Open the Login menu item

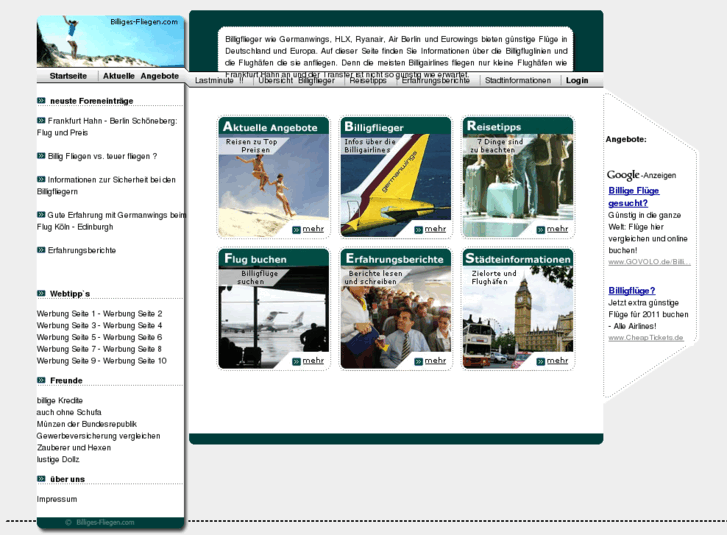[x=577, y=80]
